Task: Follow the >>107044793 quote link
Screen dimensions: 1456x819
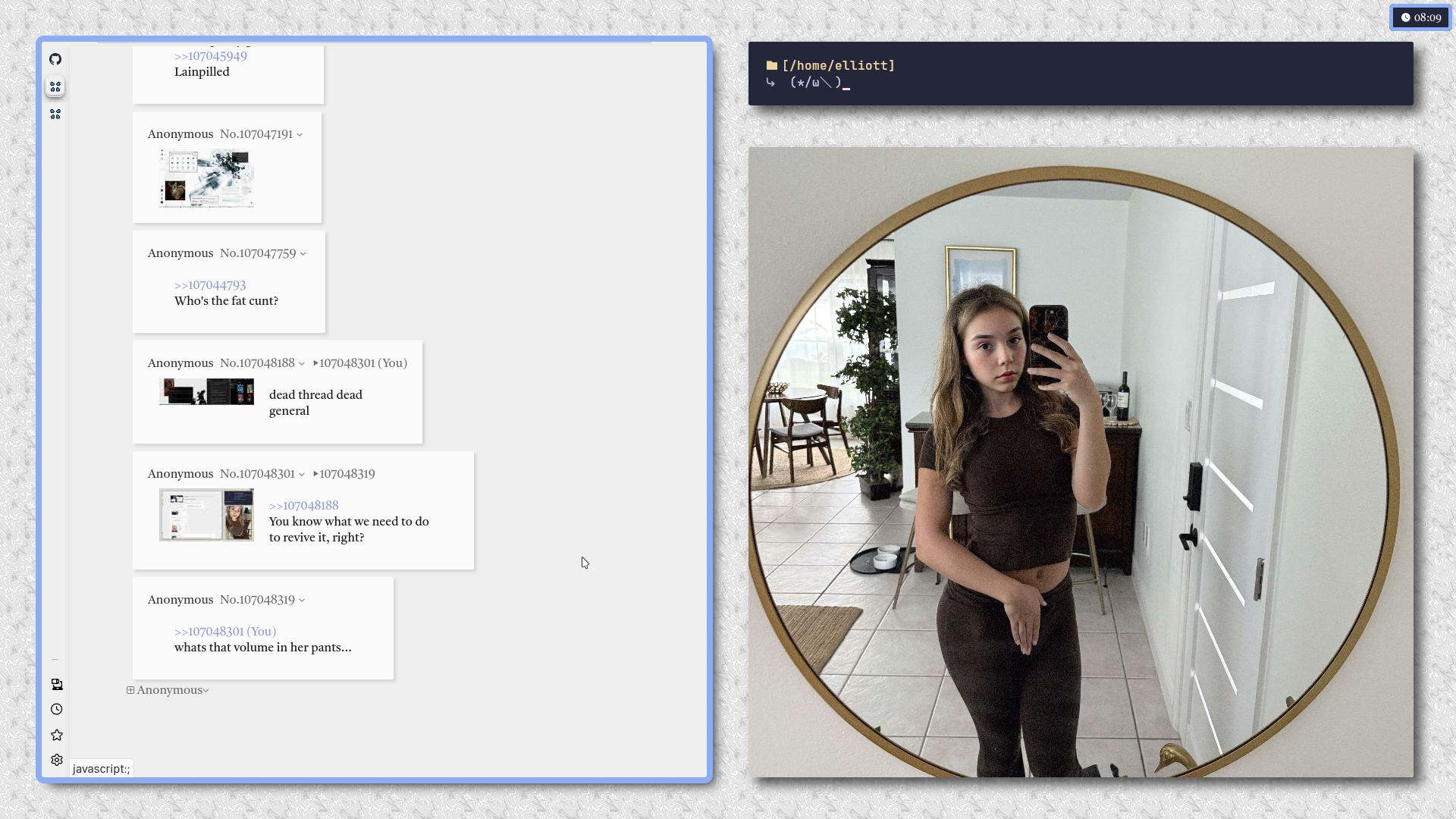Action: pyautogui.click(x=210, y=285)
